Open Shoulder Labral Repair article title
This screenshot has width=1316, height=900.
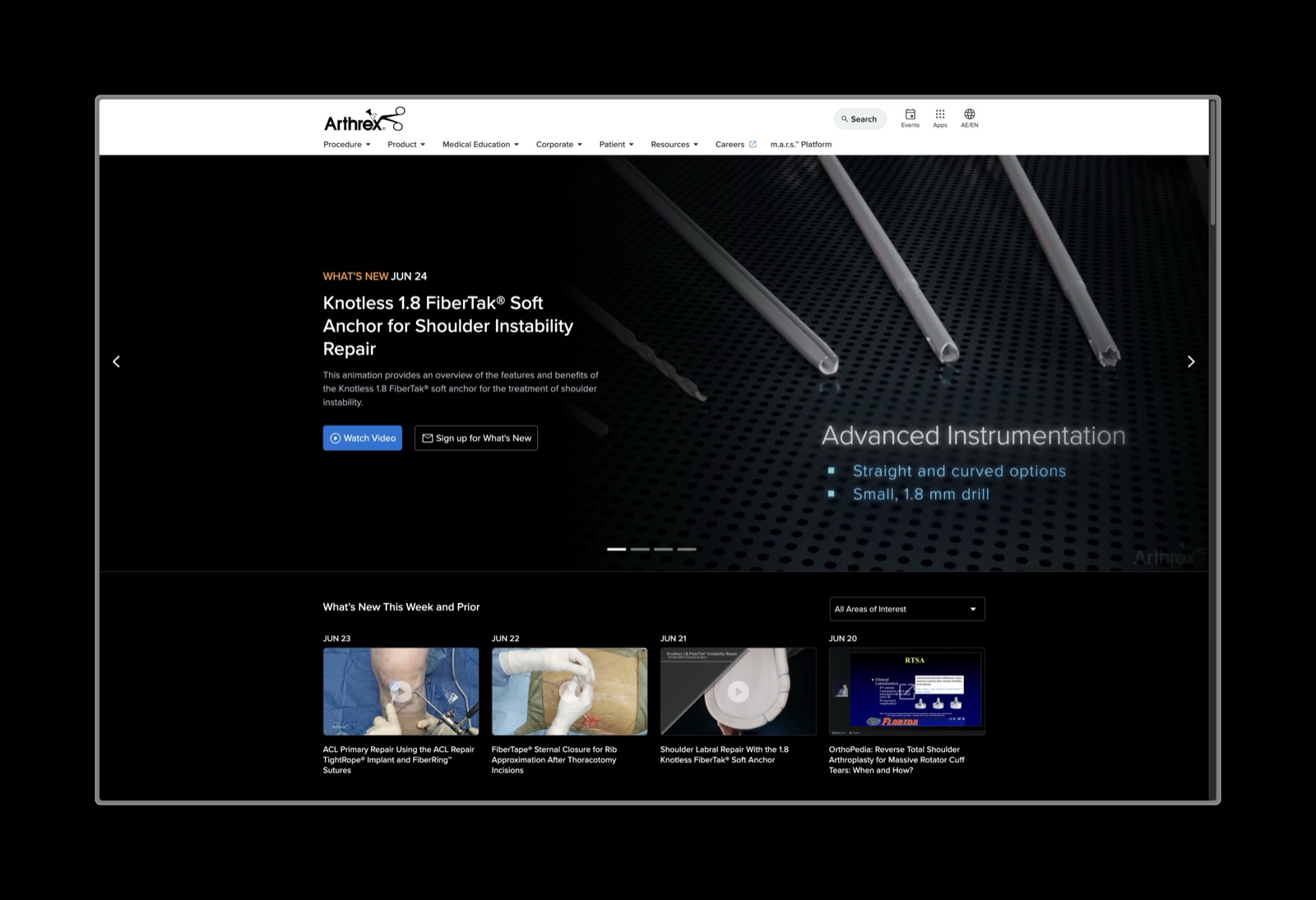725,754
